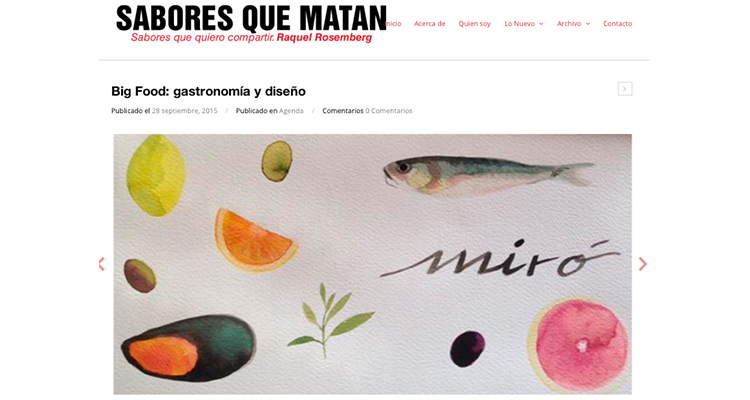Screen dimensions: 750x400
Task: Expand the Archivo dropdown chevron
Action: point(588,24)
